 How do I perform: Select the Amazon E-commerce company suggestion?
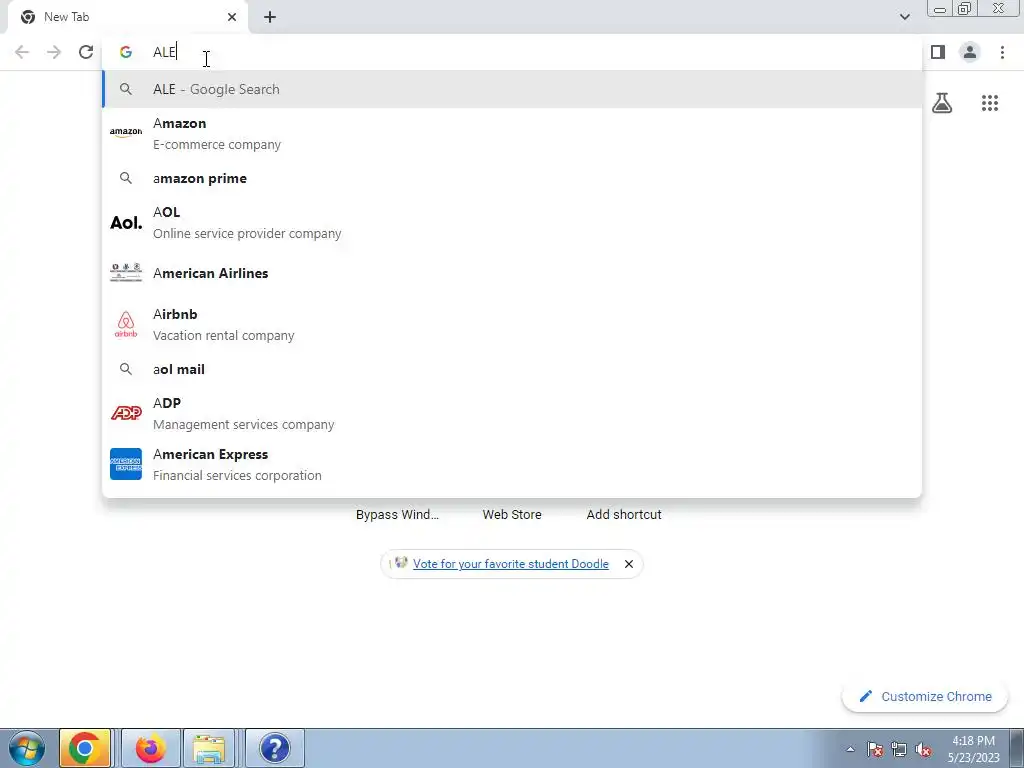coord(512,133)
